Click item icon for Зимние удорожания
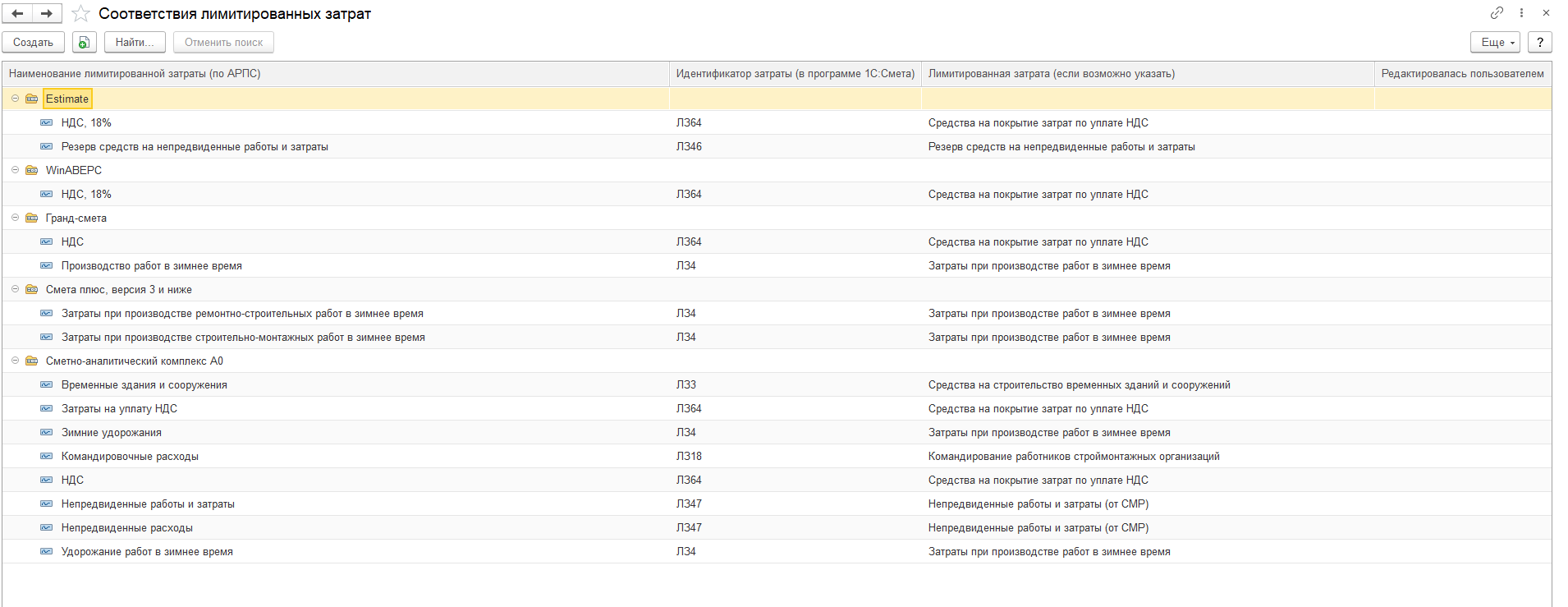 47,432
